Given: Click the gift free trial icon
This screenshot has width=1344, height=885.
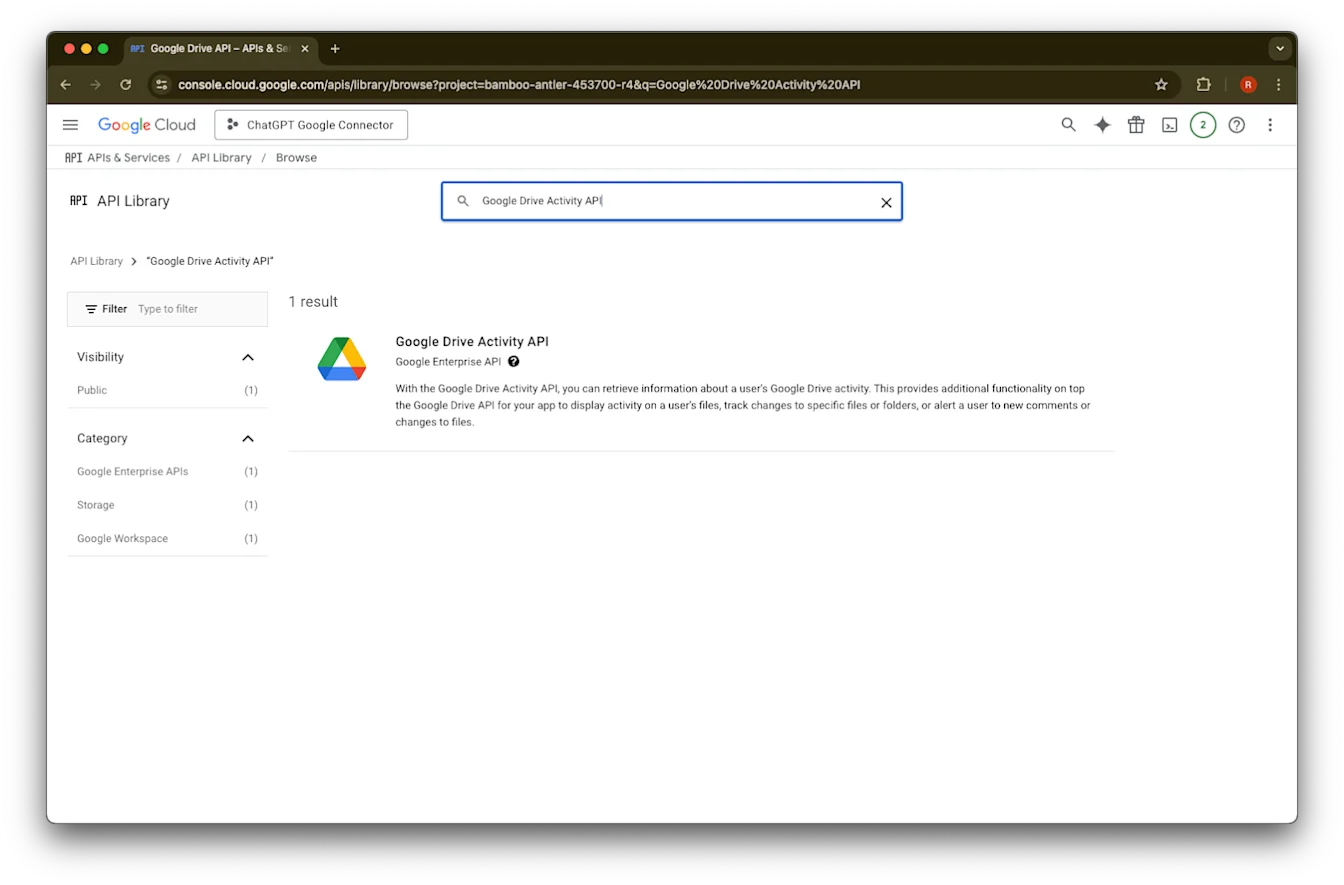Looking at the screenshot, I should (1136, 125).
